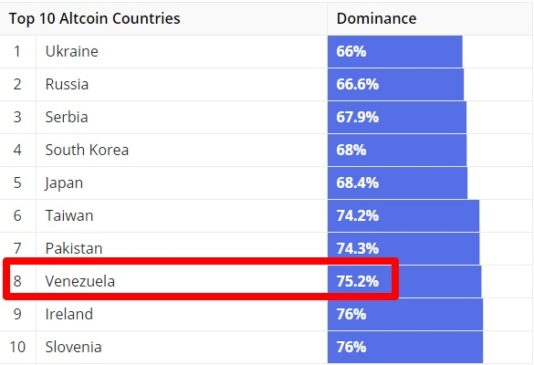Click the Top 10 Altcoin Countries header

click(x=94, y=18)
